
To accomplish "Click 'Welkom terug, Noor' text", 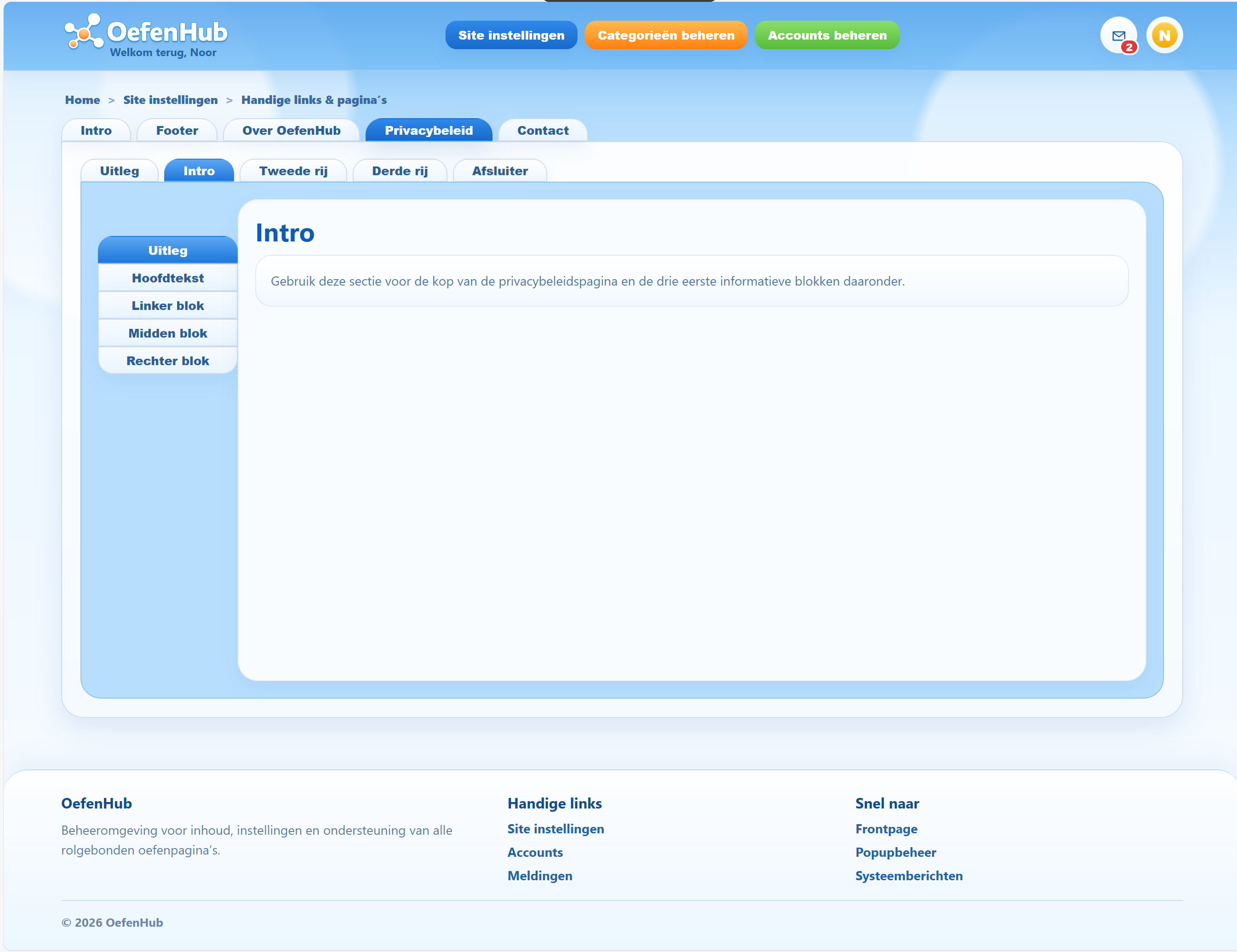I will (163, 52).
